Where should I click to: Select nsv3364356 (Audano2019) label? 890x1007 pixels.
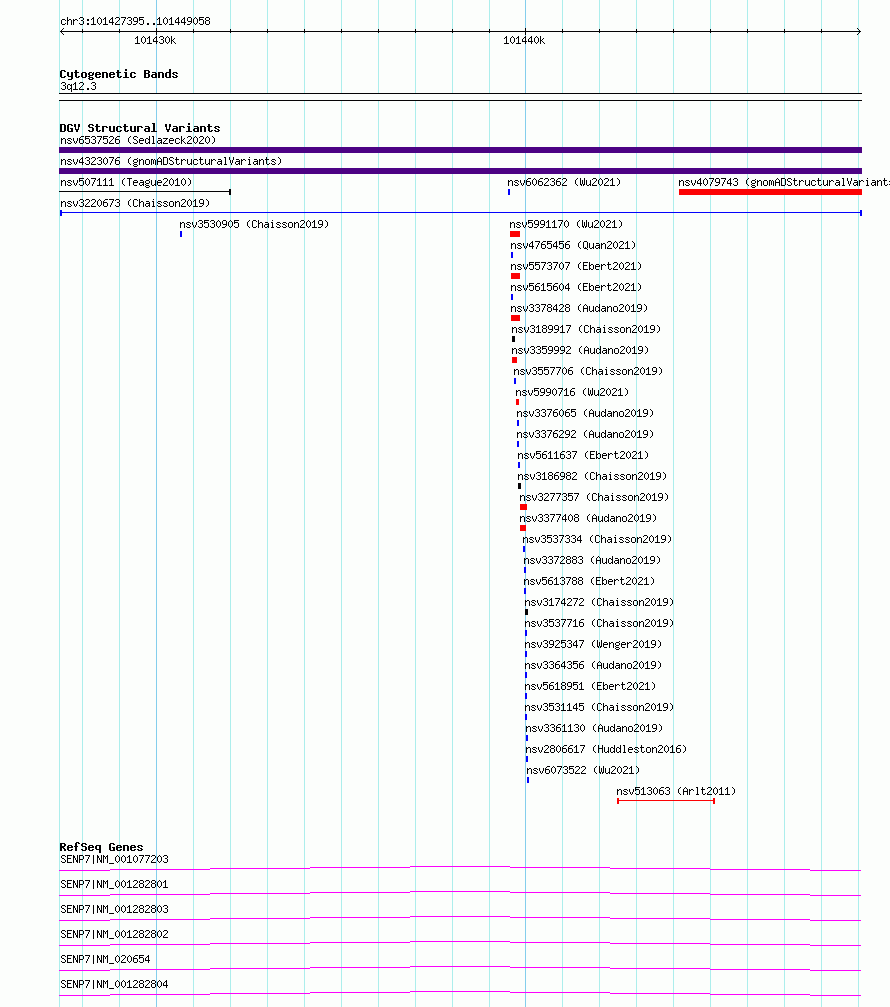pyautogui.click(x=593, y=666)
